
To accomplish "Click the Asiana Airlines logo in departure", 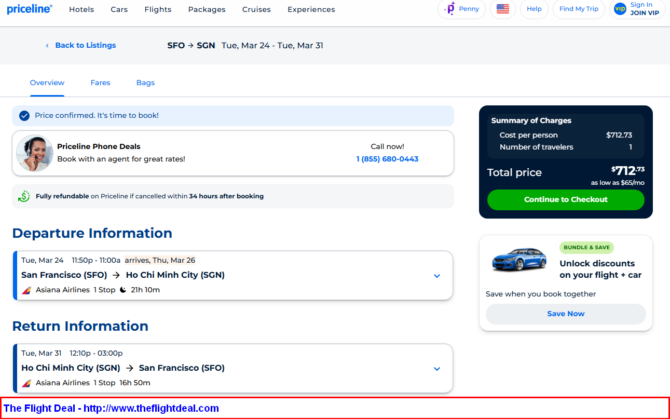I will click(x=27, y=290).
